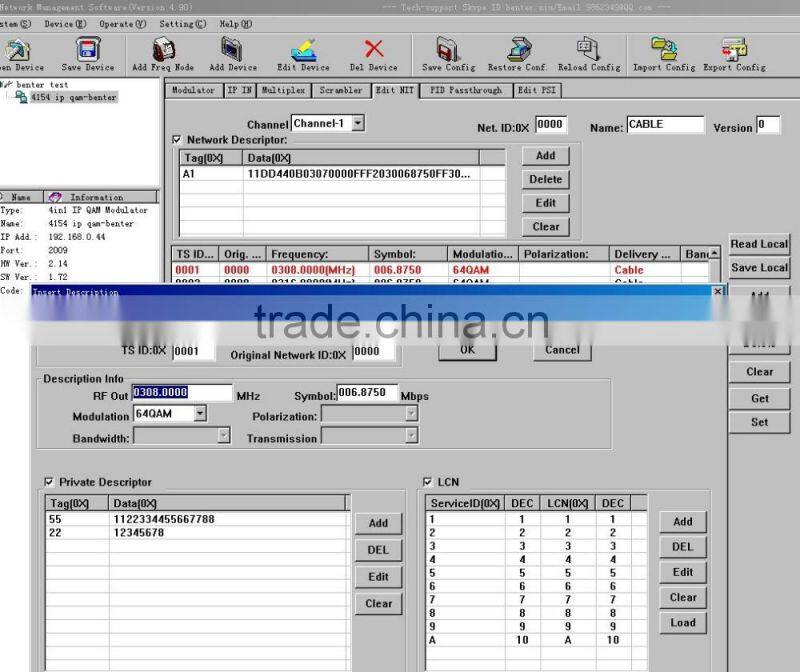Image resolution: width=800 pixels, height=672 pixels.
Task: Disable the LCN checkbox
Action: [x=428, y=482]
